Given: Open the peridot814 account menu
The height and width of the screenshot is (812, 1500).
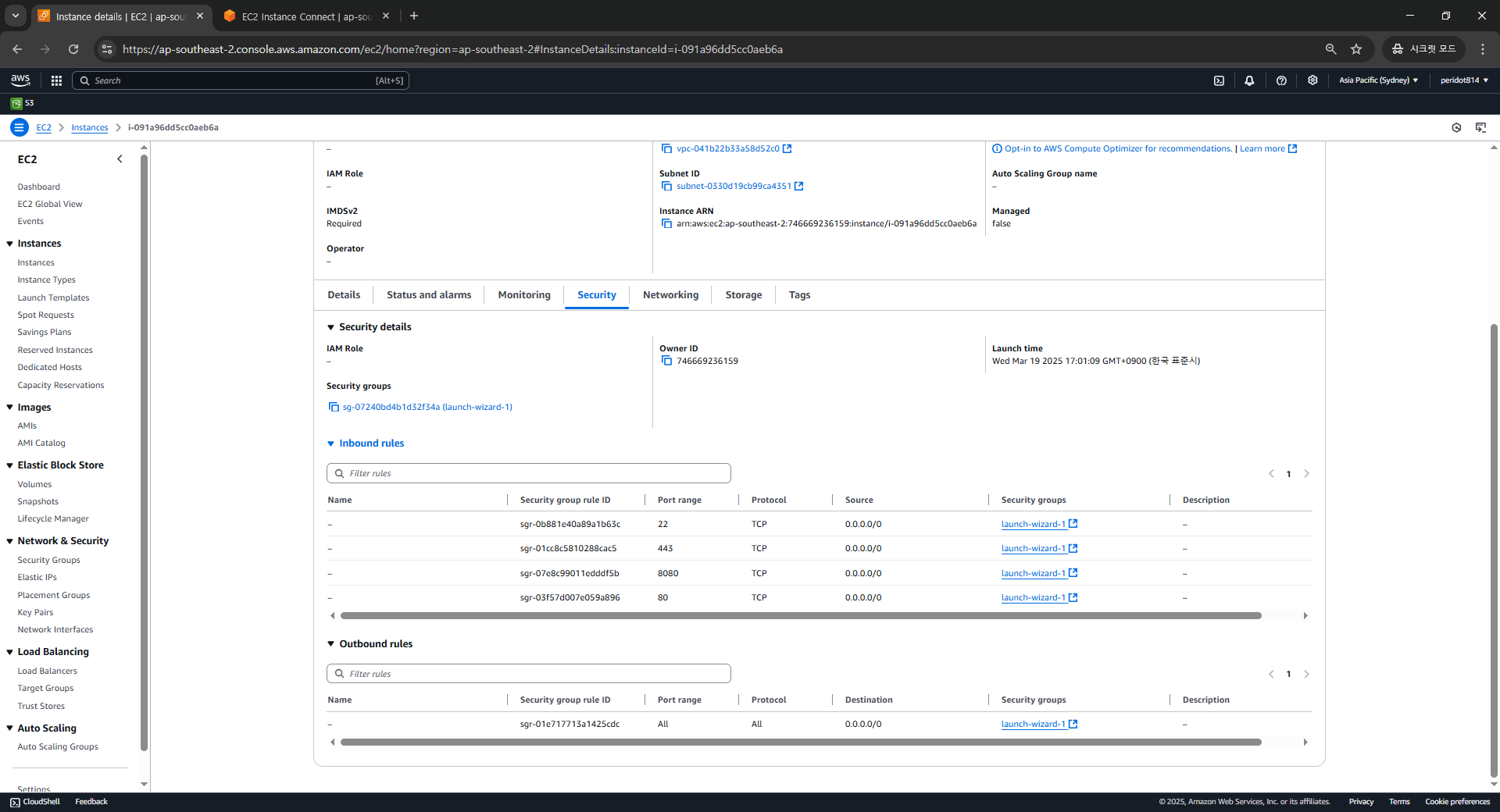Looking at the screenshot, I should 1464,80.
